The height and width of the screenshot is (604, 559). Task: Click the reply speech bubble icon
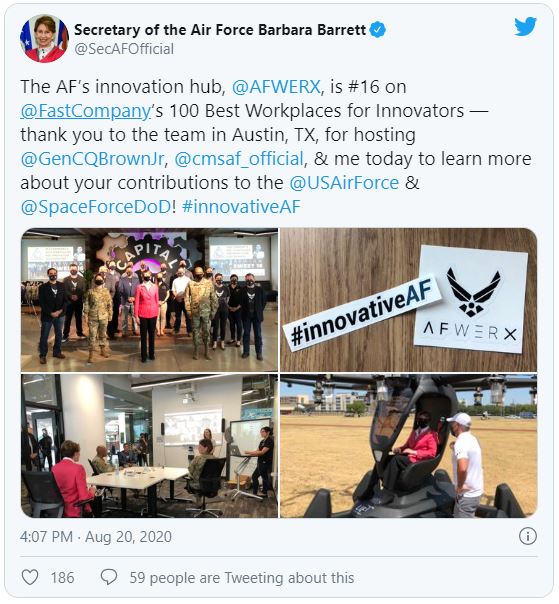[109, 577]
